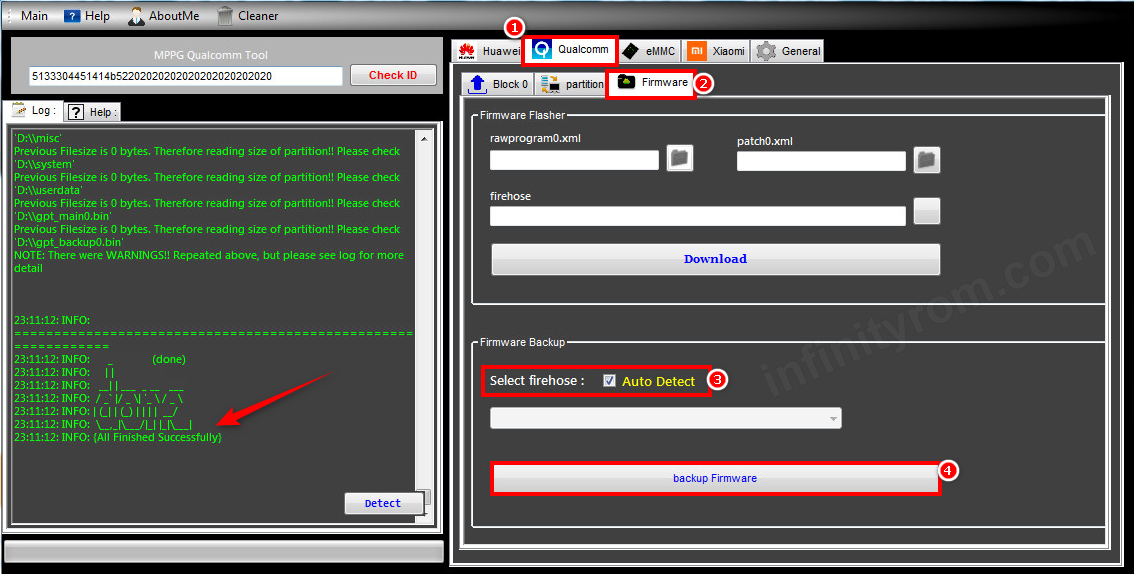Click the eMMC chip icon
1134x574 pixels.
click(631, 51)
